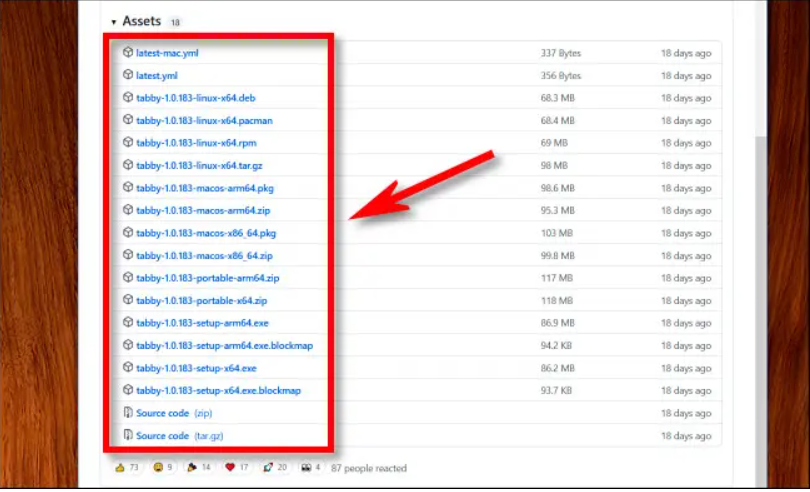Download Source code (zip)

(174, 413)
